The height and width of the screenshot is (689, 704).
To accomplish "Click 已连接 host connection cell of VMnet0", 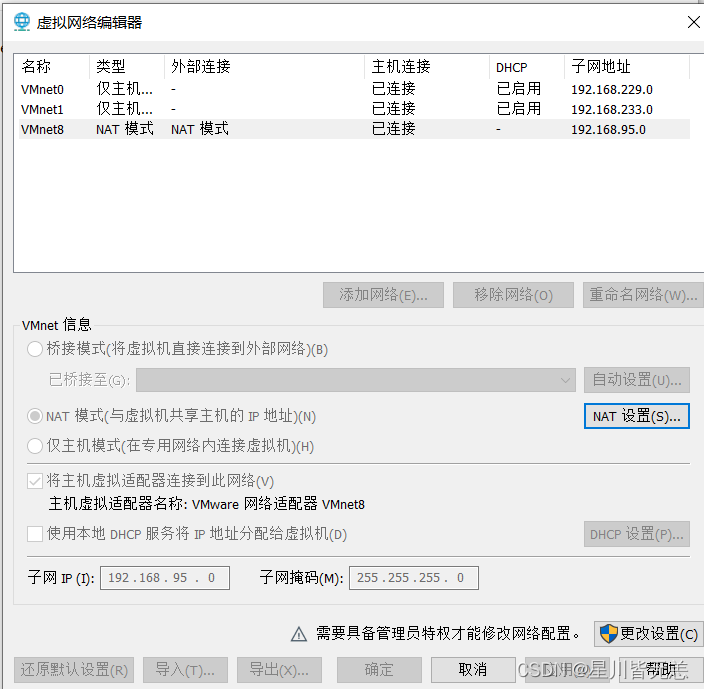I will [393, 89].
